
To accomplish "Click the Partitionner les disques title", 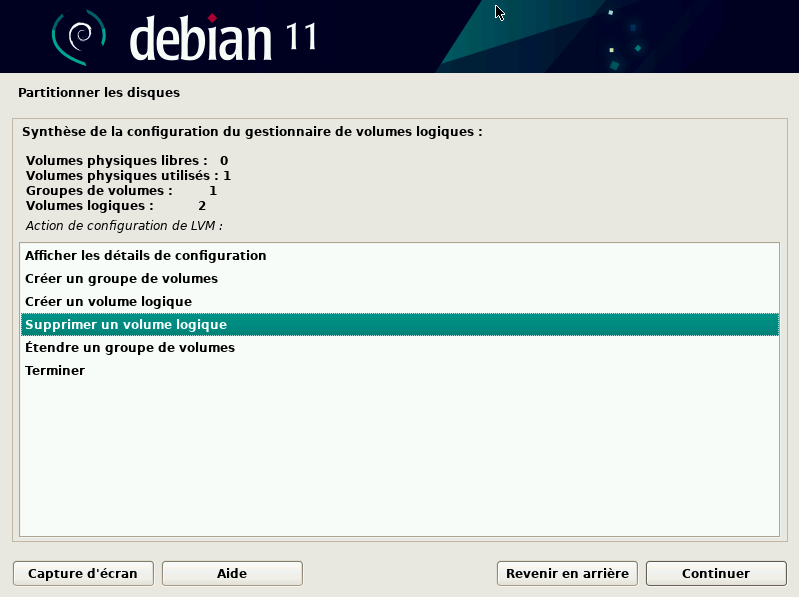I will click(x=99, y=93).
